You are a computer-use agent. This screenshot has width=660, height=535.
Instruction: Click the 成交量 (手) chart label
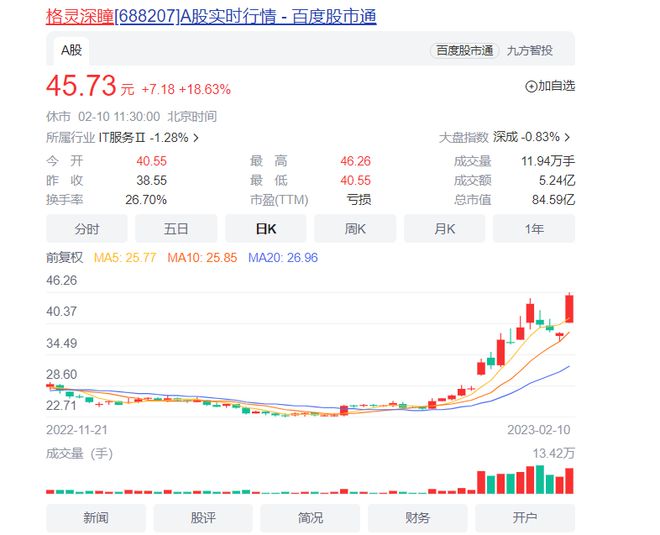[x=79, y=453]
